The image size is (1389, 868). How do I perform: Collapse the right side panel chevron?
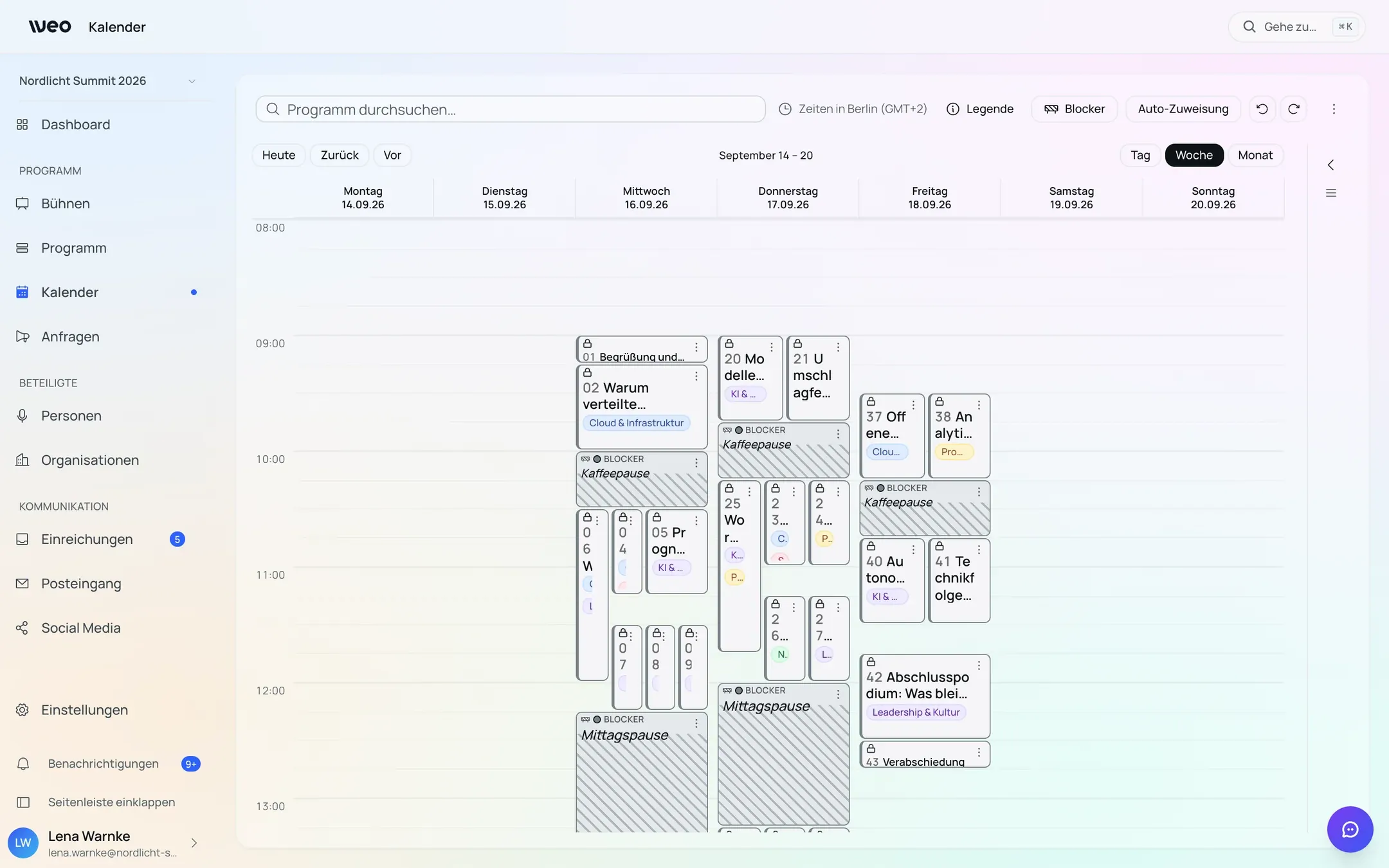pyautogui.click(x=1331, y=165)
